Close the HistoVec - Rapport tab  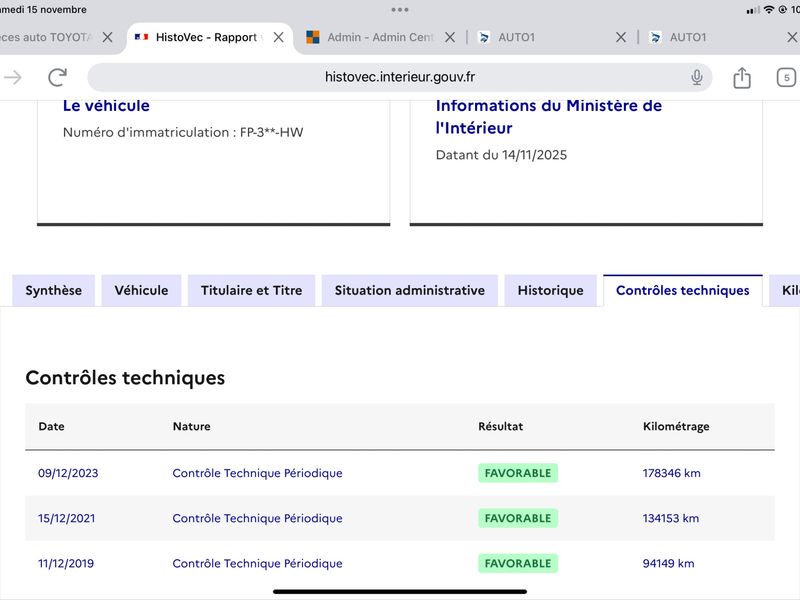[279, 37]
